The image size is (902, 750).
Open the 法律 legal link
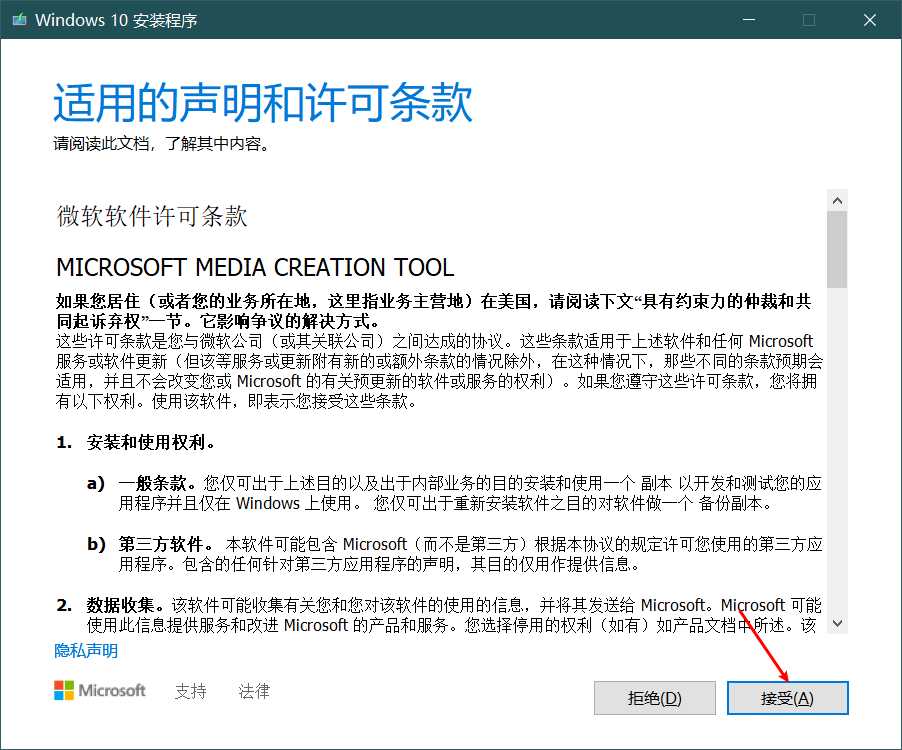coord(254,690)
